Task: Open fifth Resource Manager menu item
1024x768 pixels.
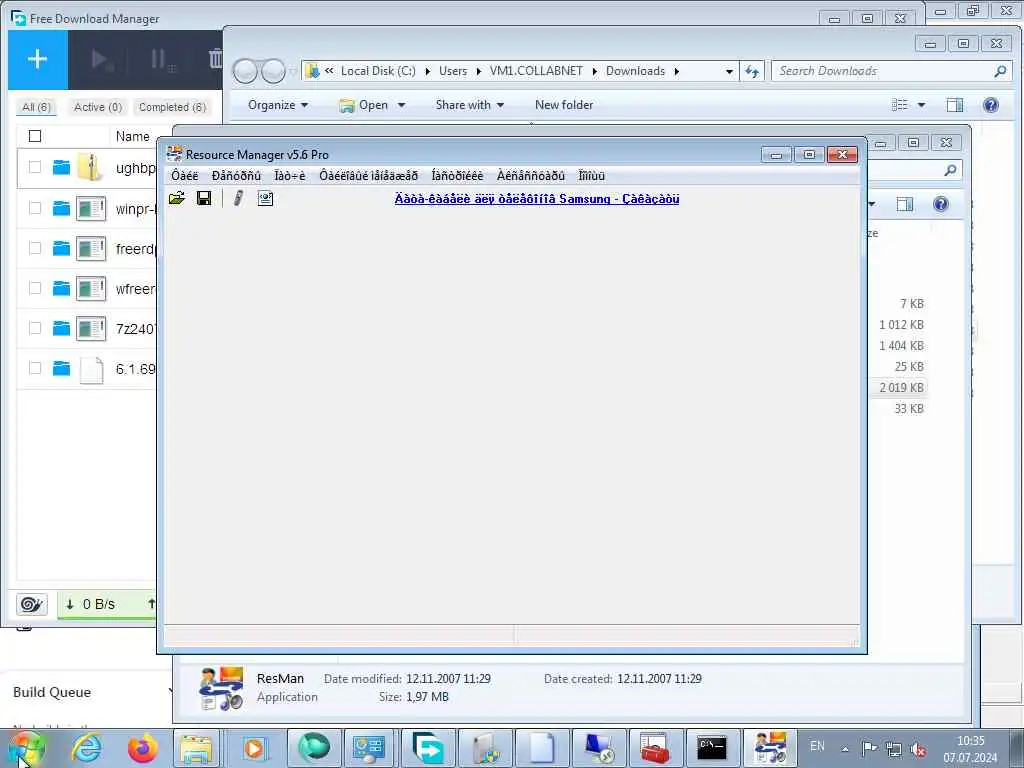Action: coord(457,176)
